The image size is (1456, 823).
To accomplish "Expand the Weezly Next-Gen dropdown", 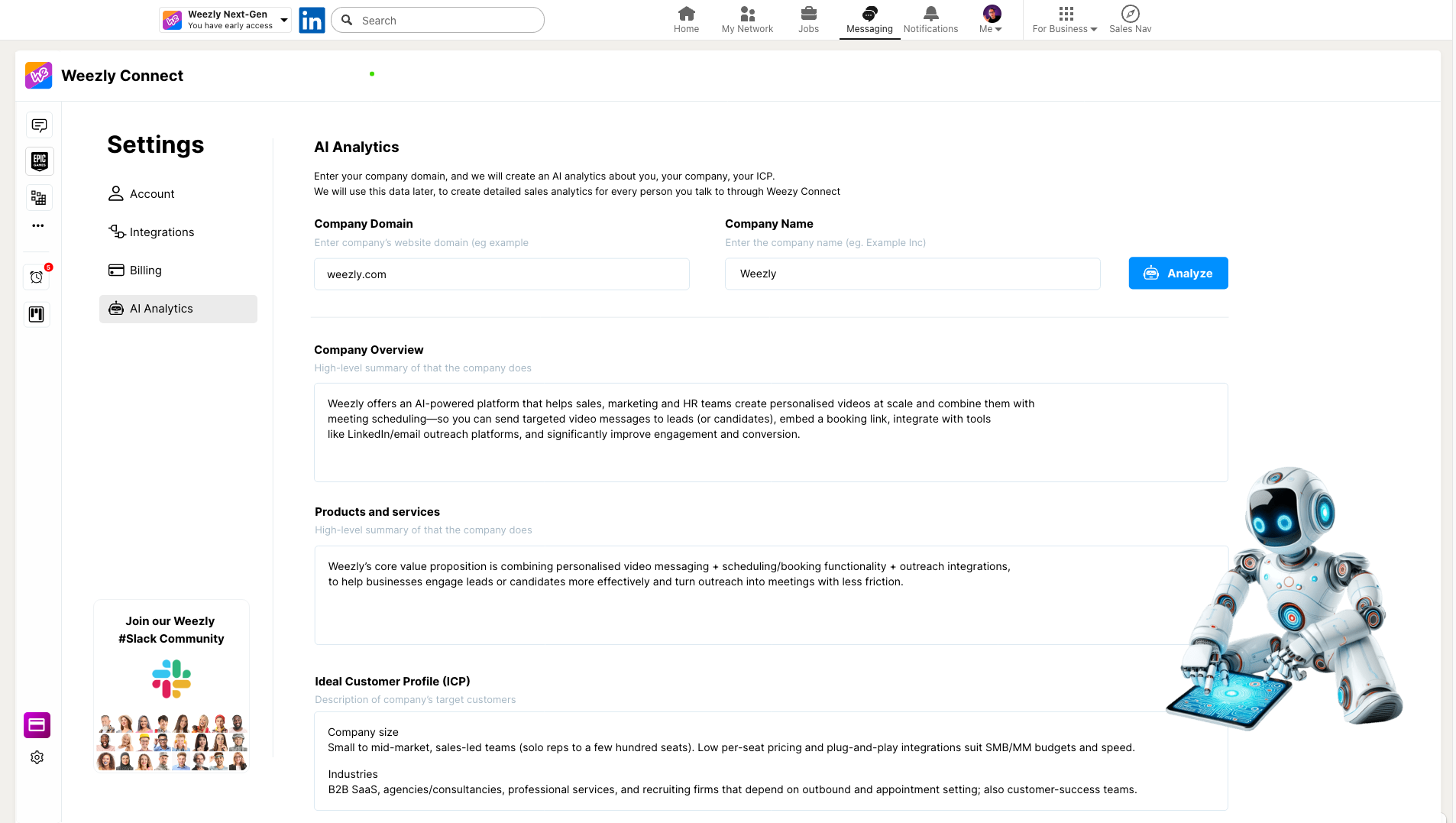I will pyautogui.click(x=283, y=20).
